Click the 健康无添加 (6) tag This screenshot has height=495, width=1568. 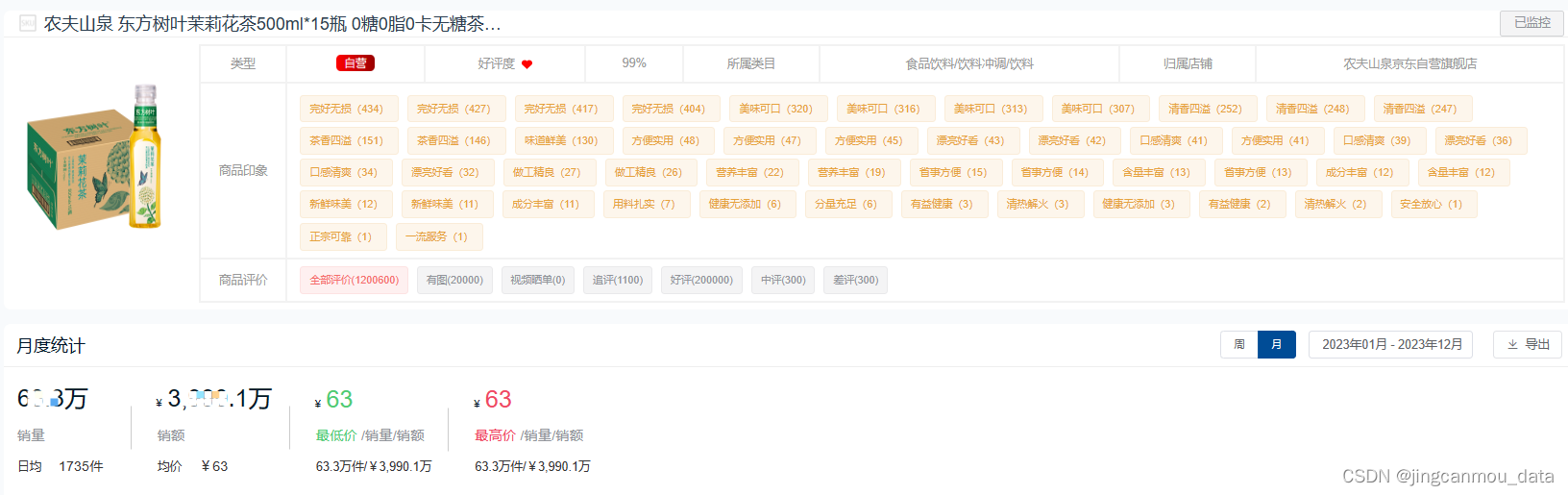click(x=747, y=204)
